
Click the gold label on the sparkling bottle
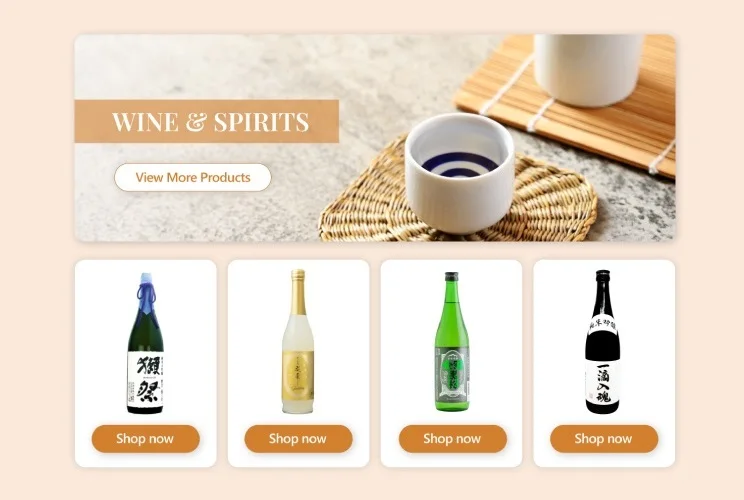click(x=298, y=375)
